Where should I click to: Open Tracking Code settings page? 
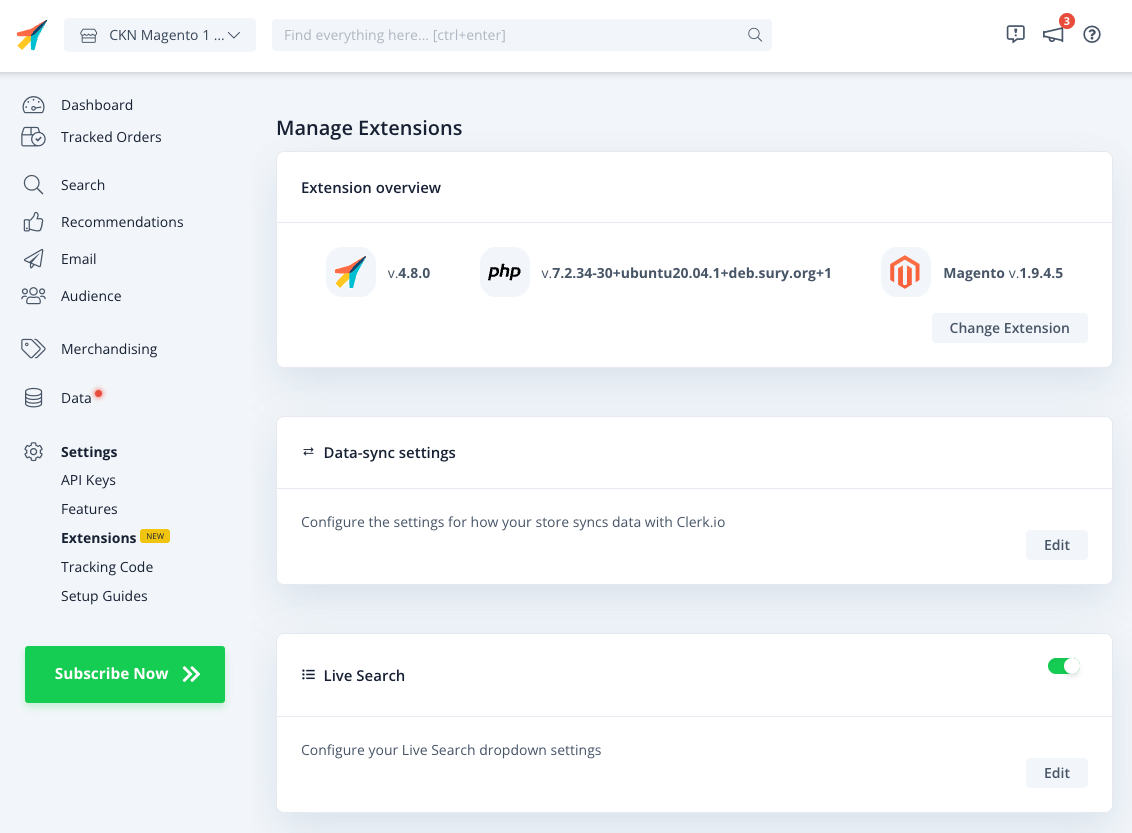tap(107, 567)
